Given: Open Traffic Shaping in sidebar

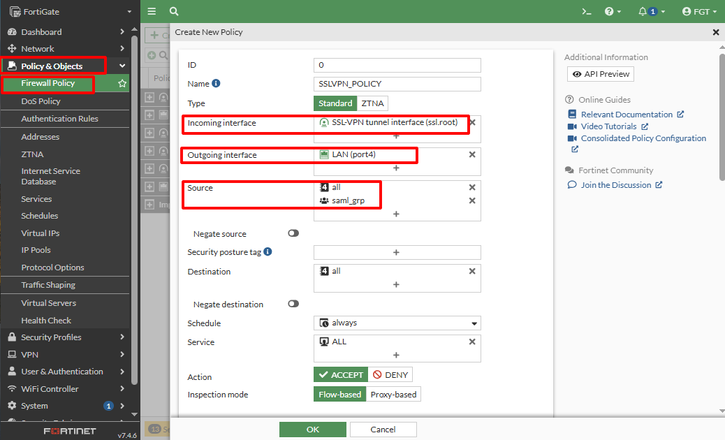Looking at the screenshot, I should pos(48,285).
